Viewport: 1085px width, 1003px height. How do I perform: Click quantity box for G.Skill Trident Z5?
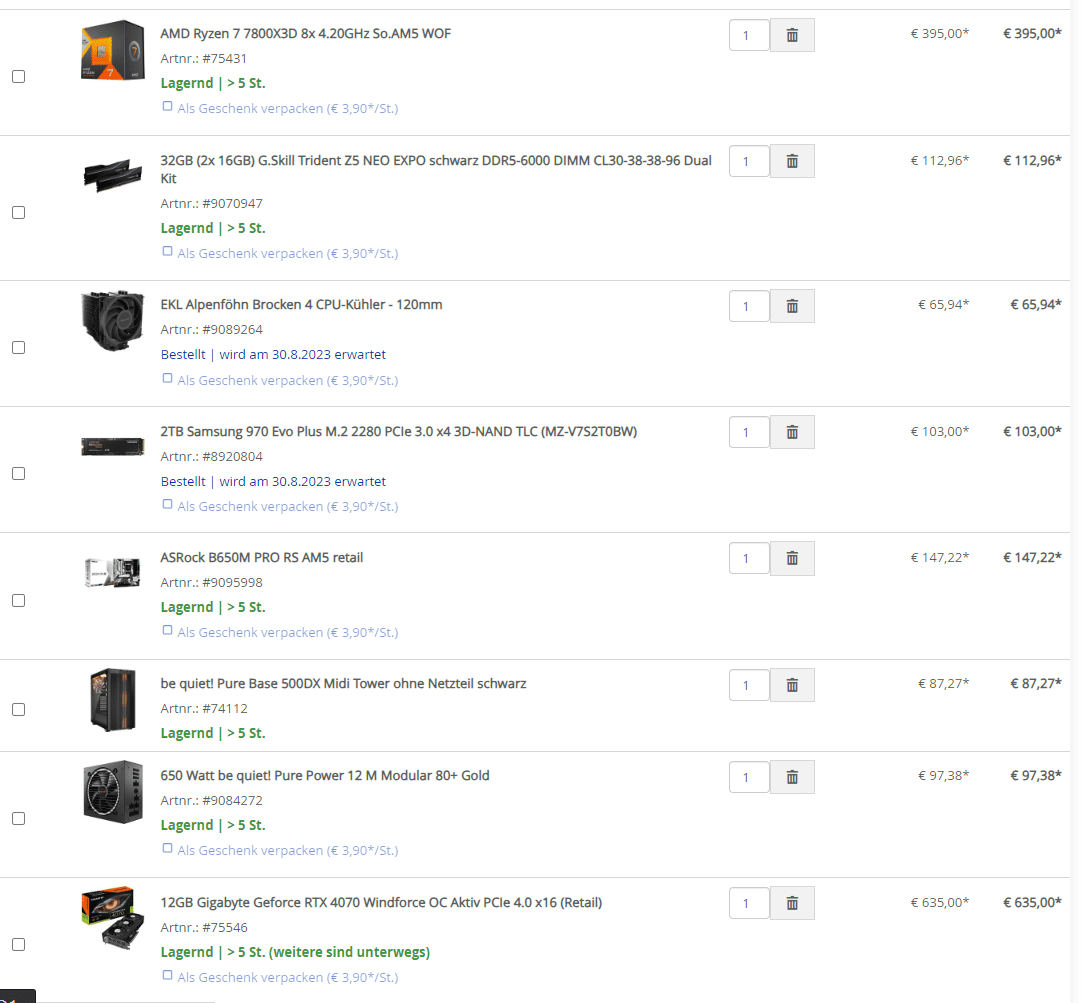tap(749, 161)
